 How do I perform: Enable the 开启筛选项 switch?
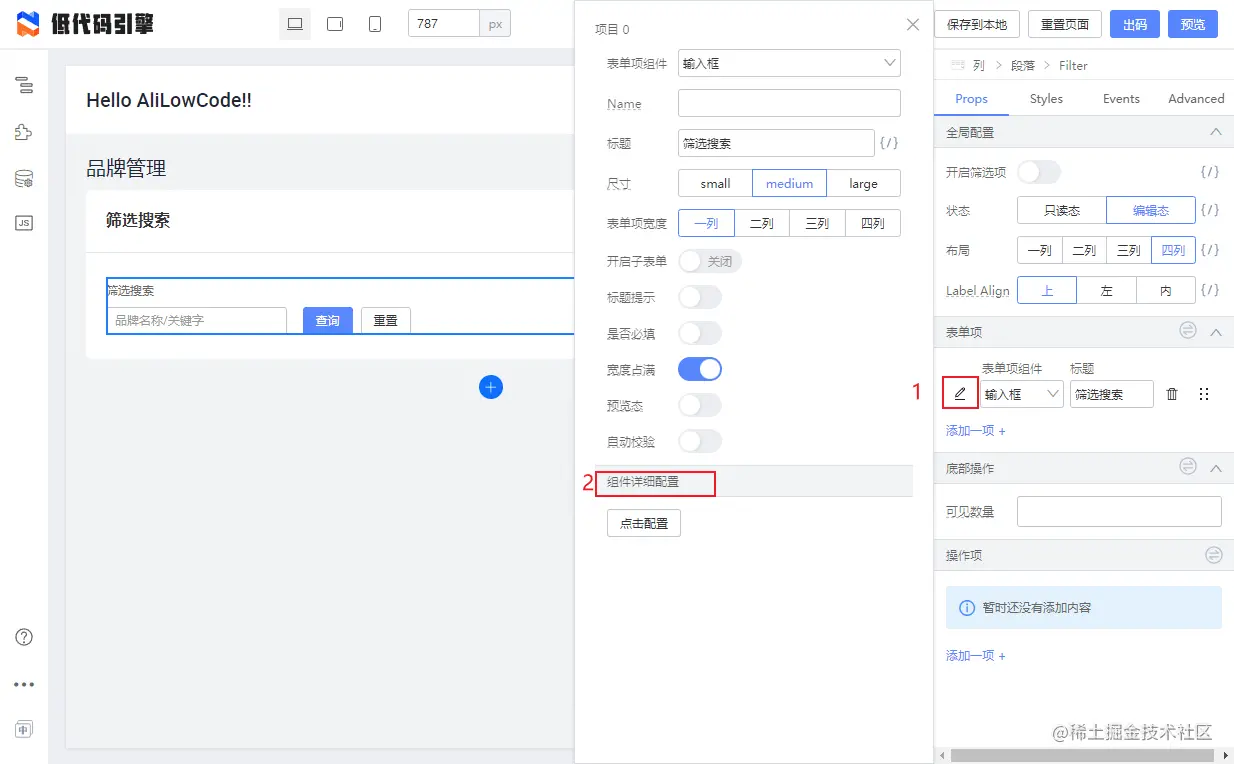1039,172
